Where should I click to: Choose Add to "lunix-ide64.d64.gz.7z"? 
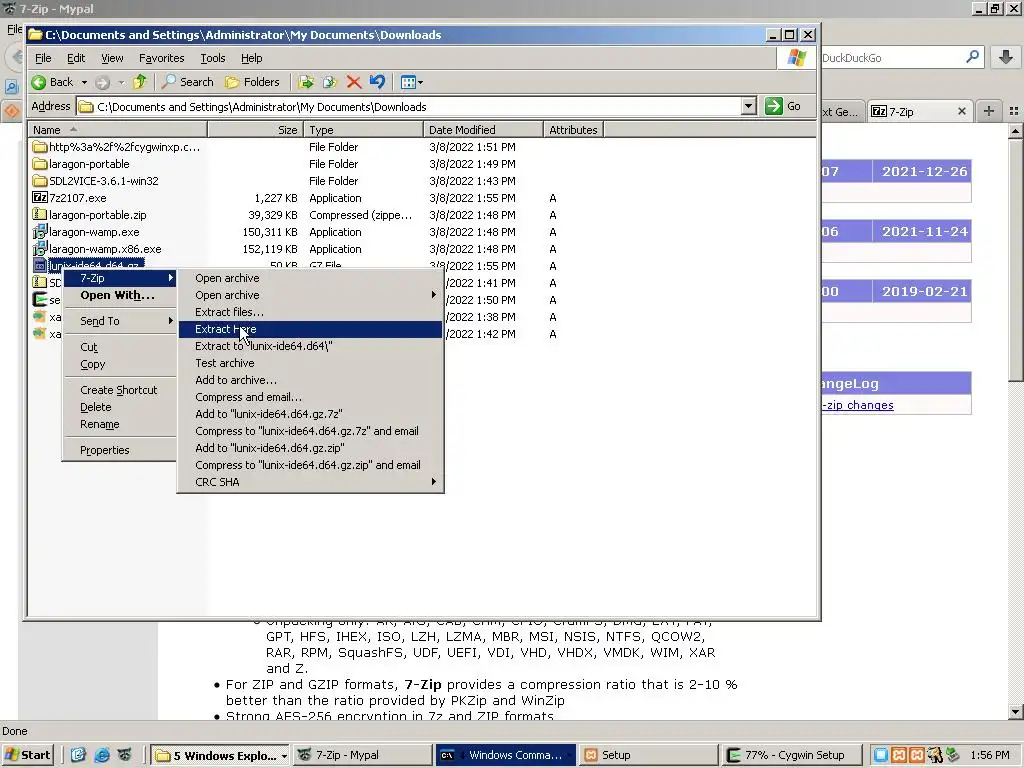[x=310, y=414]
